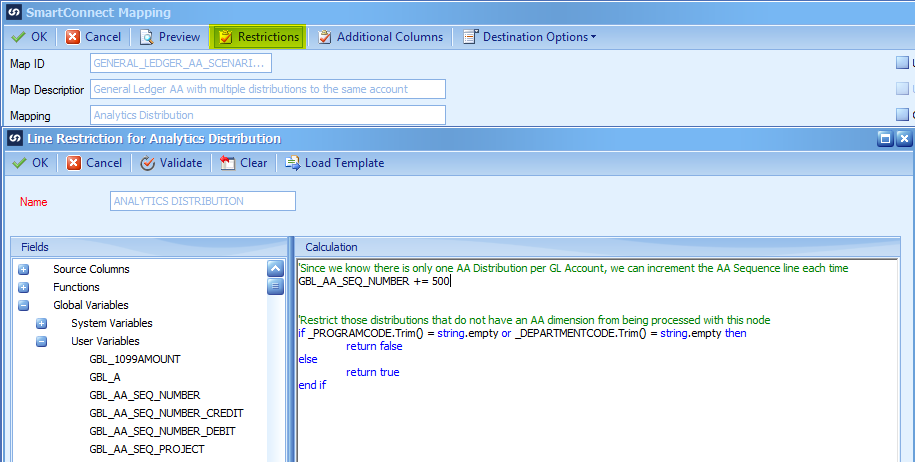Click Load Template

coord(334,163)
